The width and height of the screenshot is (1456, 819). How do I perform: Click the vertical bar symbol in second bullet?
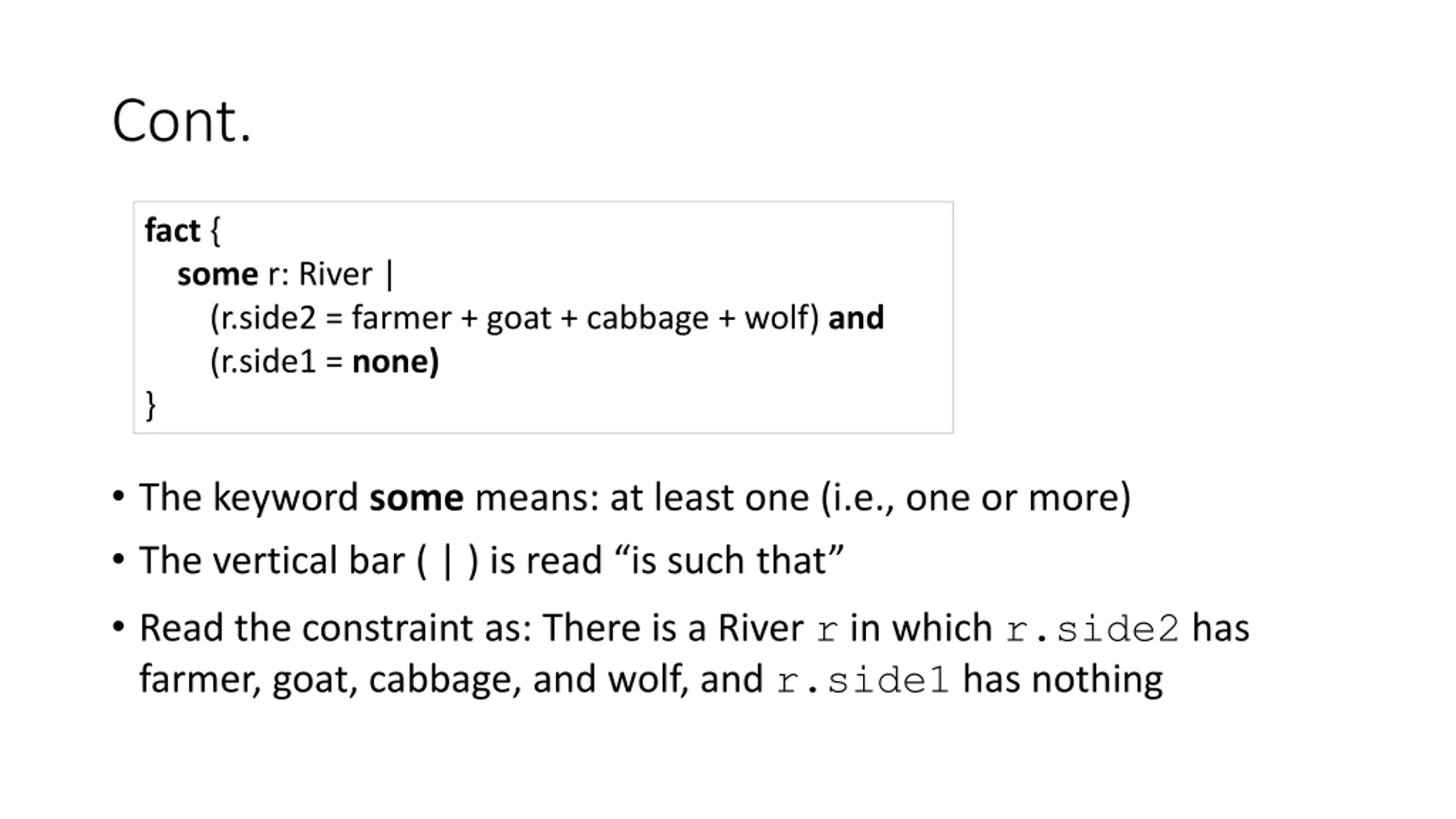coord(447,561)
